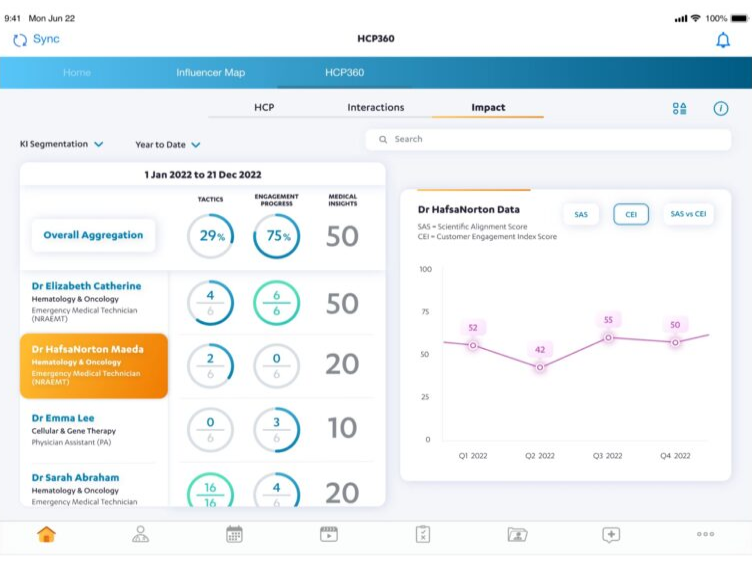
Task: Open the video presentation icon in bottom bar
Action: 328,534
